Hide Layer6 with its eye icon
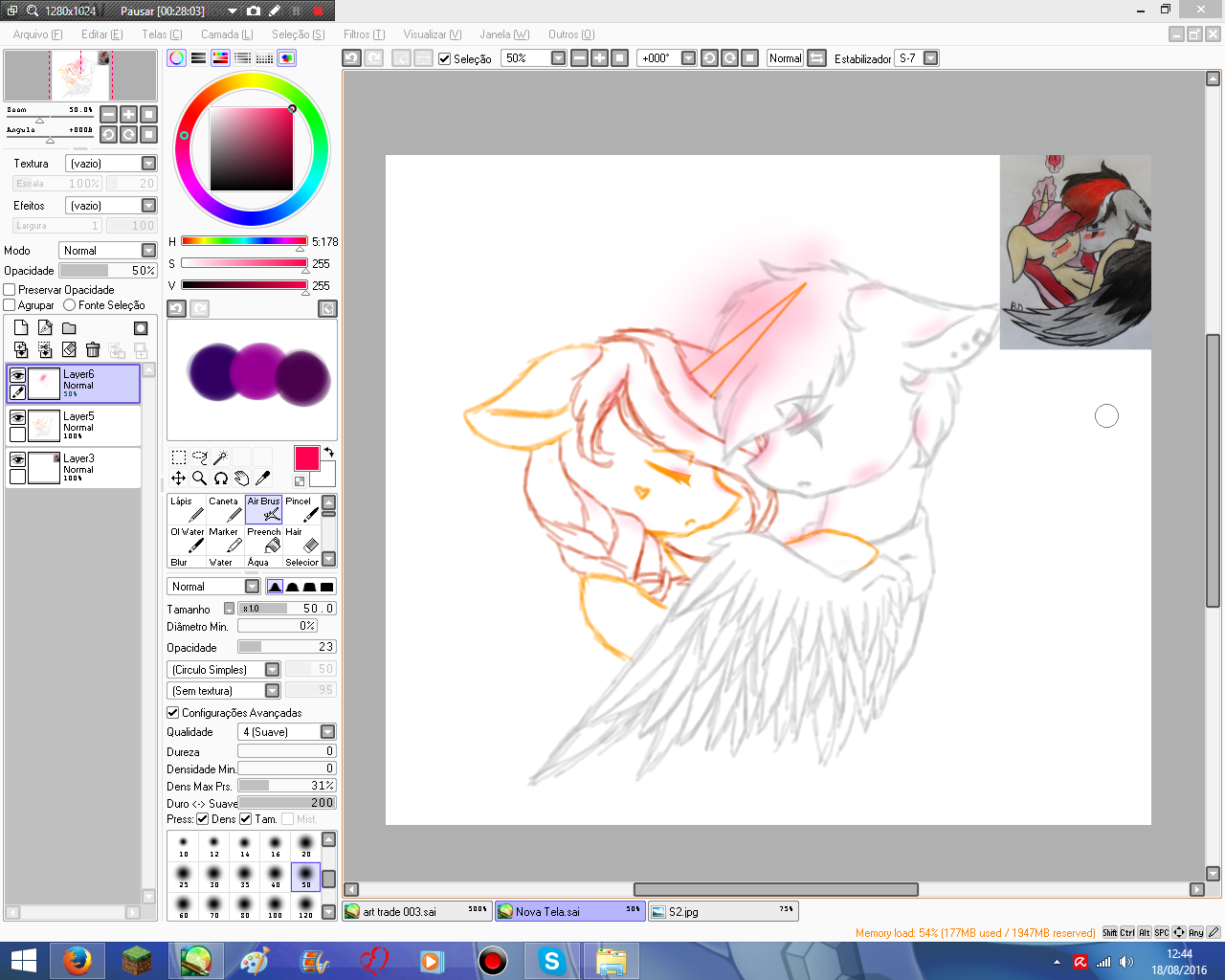The image size is (1225, 980). tap(17, 375)
